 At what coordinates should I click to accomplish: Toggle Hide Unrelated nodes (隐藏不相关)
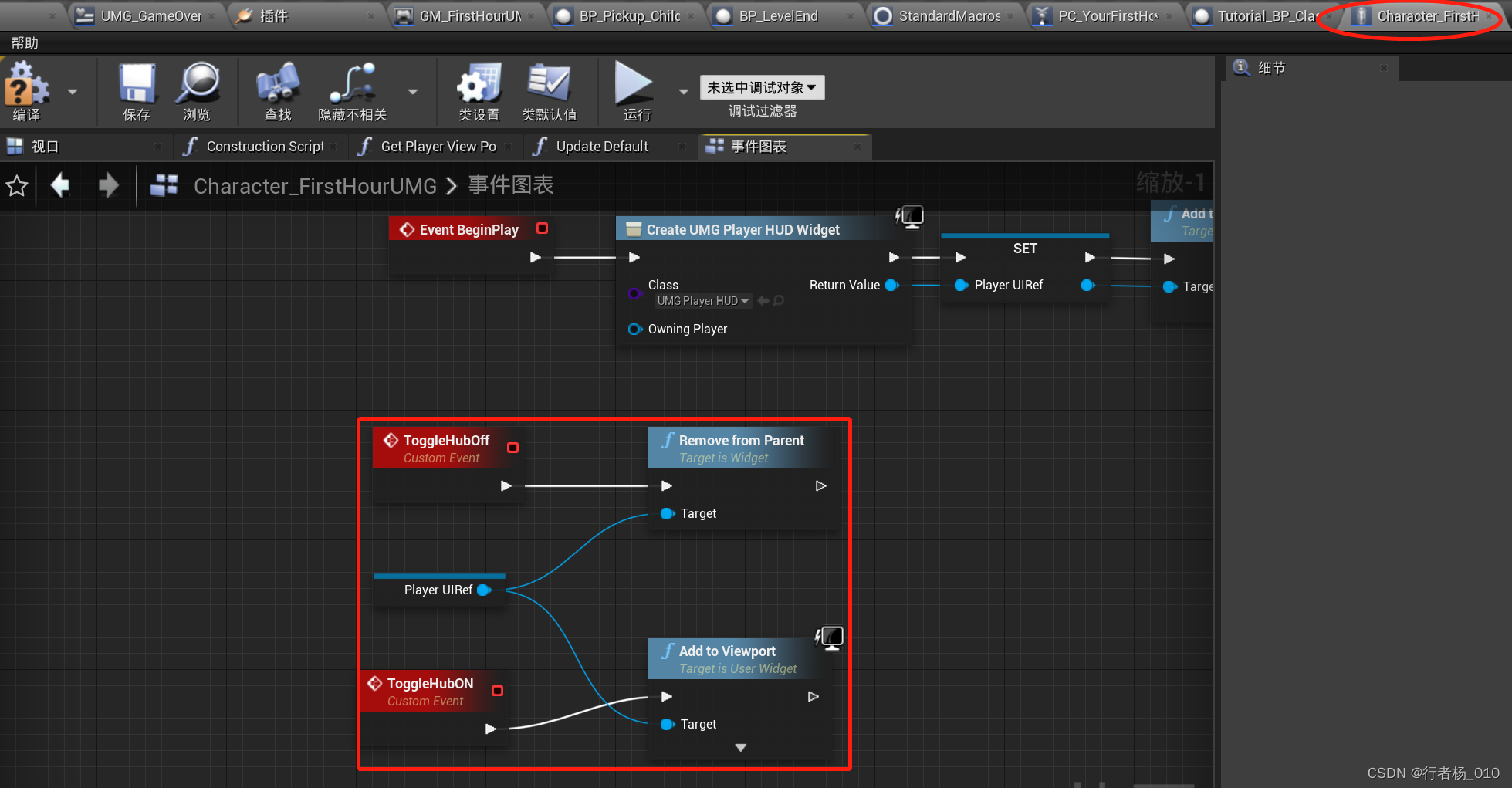pyautogui.click(x=352, y=89)
